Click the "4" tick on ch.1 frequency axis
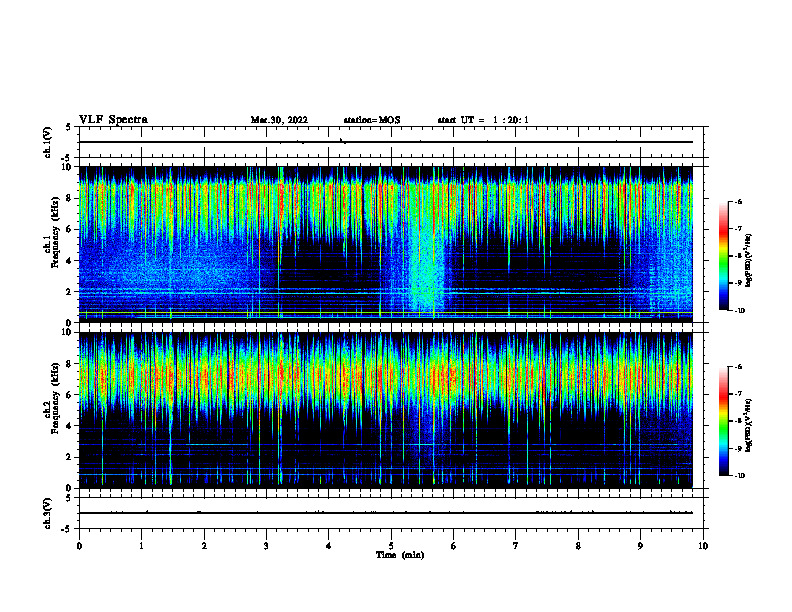The width and height of the screenshot is (792, 612). coord(70,261)
